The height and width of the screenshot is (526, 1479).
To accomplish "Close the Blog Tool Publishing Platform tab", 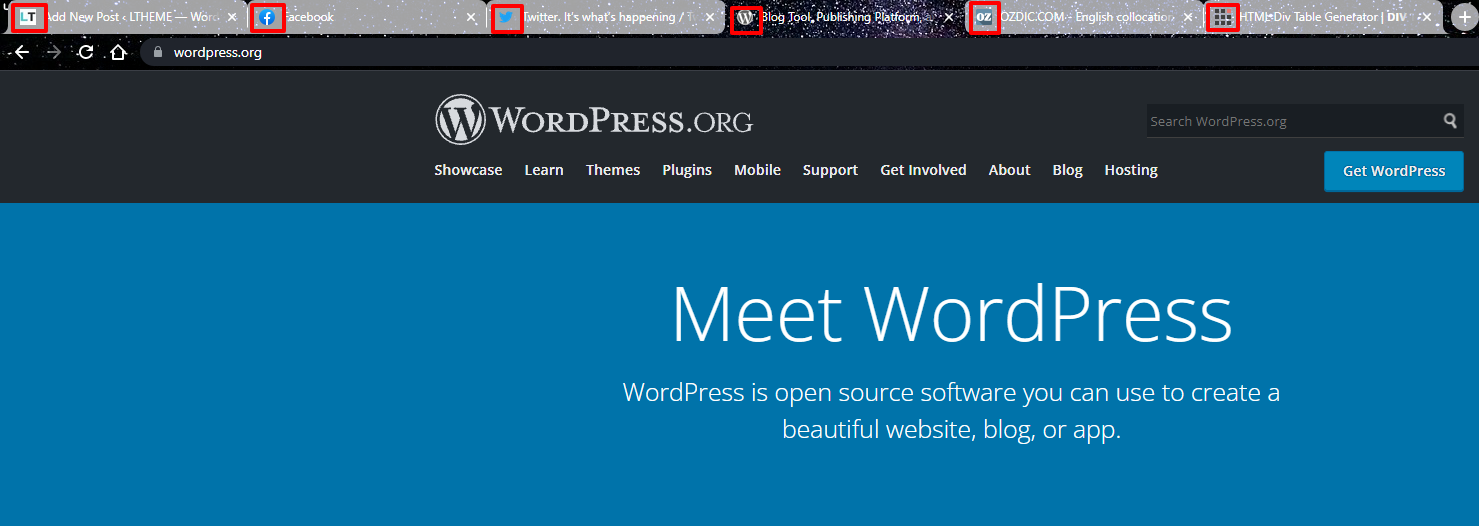I will (x=948, y=17).
